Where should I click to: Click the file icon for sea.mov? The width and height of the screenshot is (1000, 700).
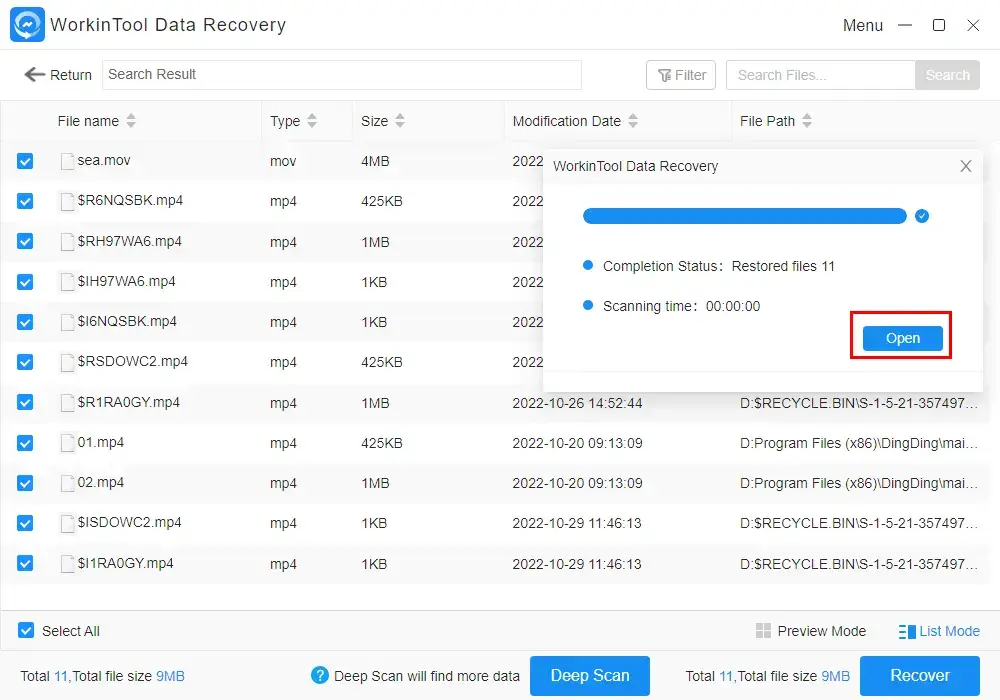coord(67,161)
